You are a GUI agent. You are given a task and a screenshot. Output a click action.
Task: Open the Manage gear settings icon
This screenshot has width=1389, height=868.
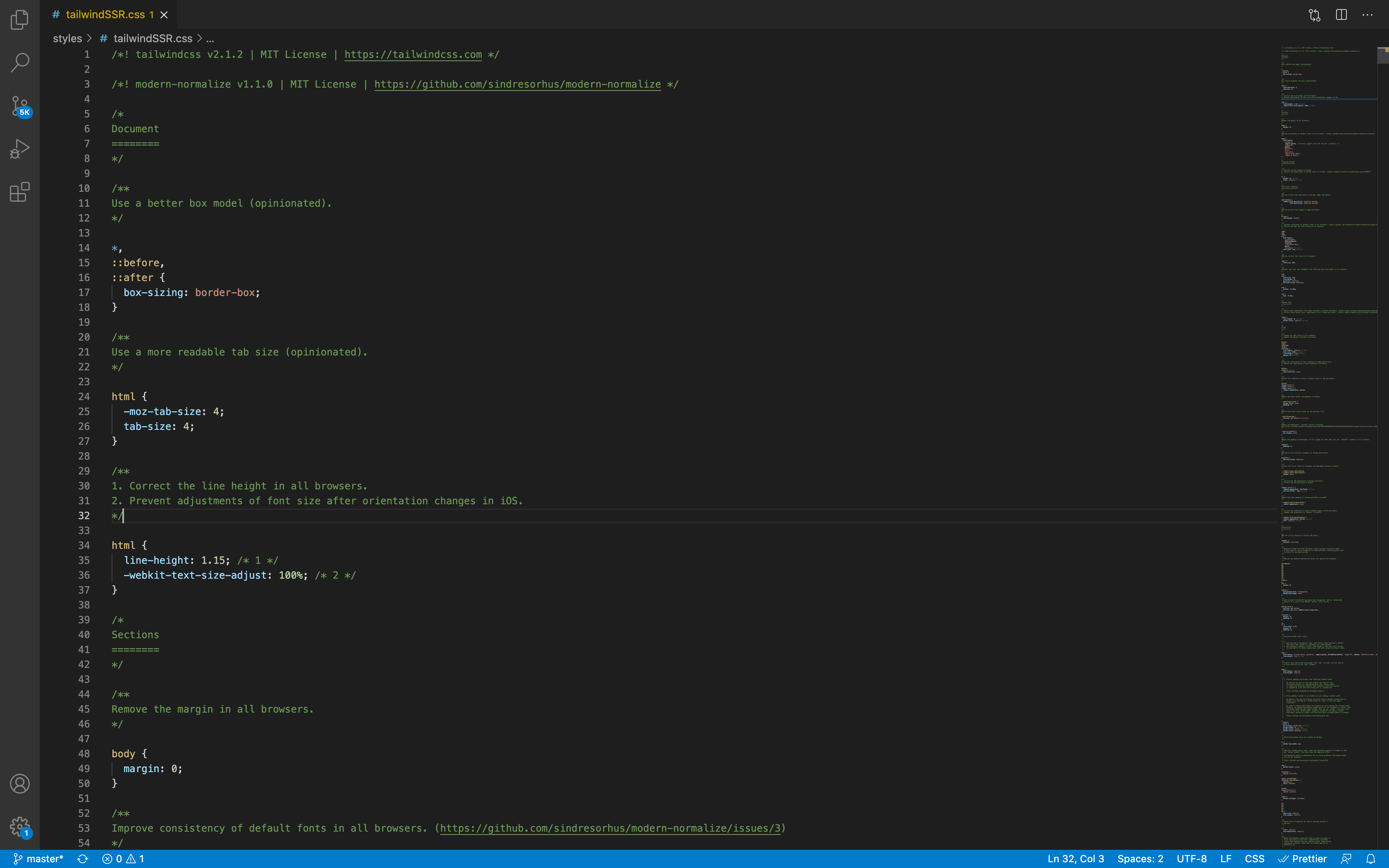coord(19,827)
